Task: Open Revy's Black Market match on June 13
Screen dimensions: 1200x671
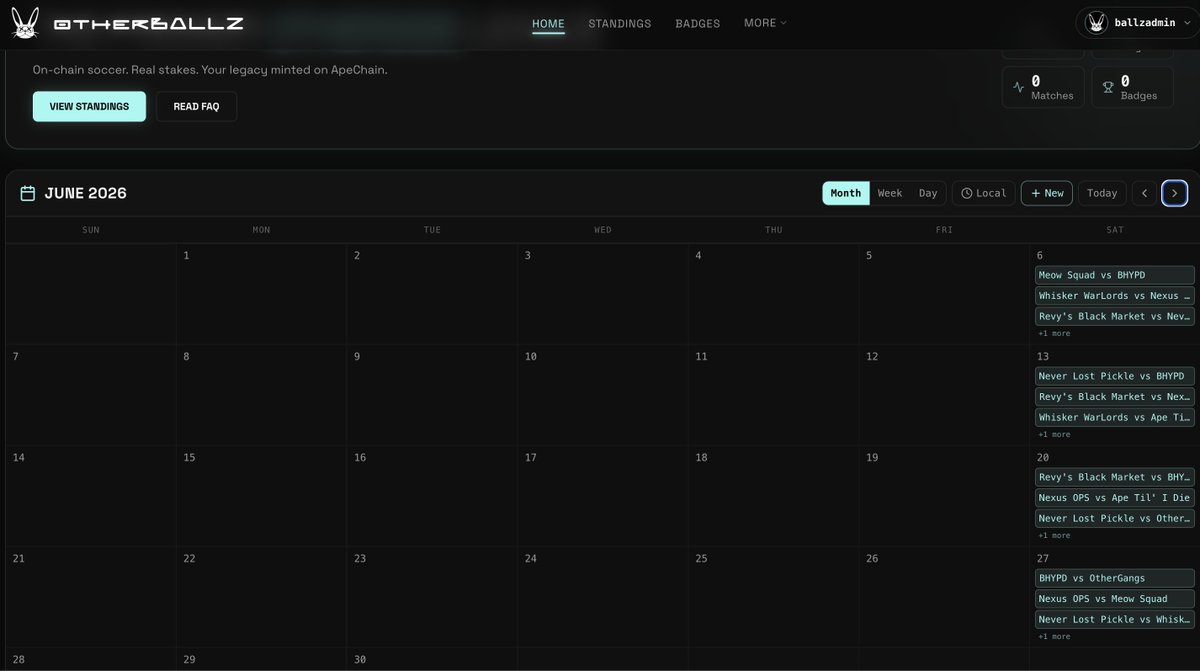Action: [x=1115, y=397]
